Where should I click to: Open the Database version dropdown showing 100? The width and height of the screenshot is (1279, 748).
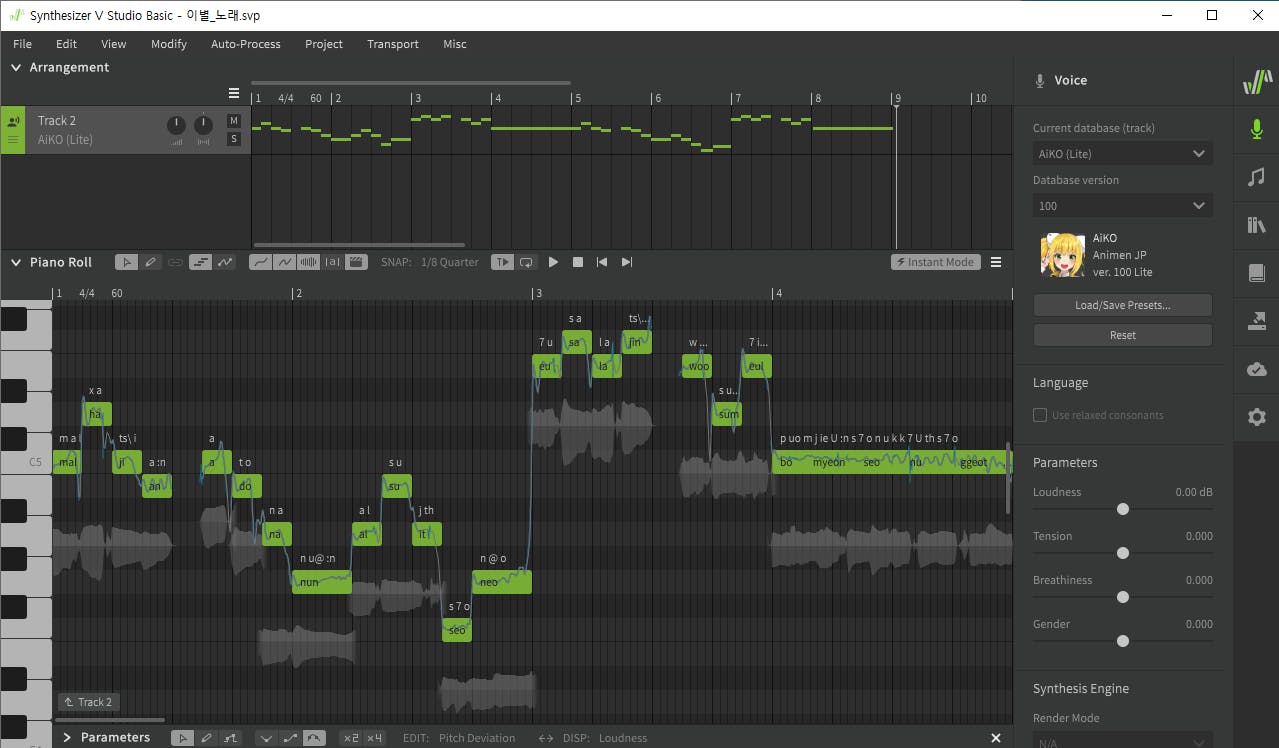click(x=1123, y=206)
